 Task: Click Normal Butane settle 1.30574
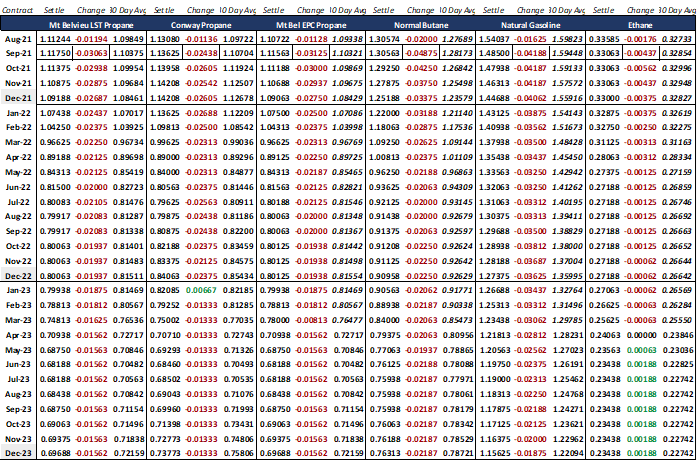click(x=385, y=39)
